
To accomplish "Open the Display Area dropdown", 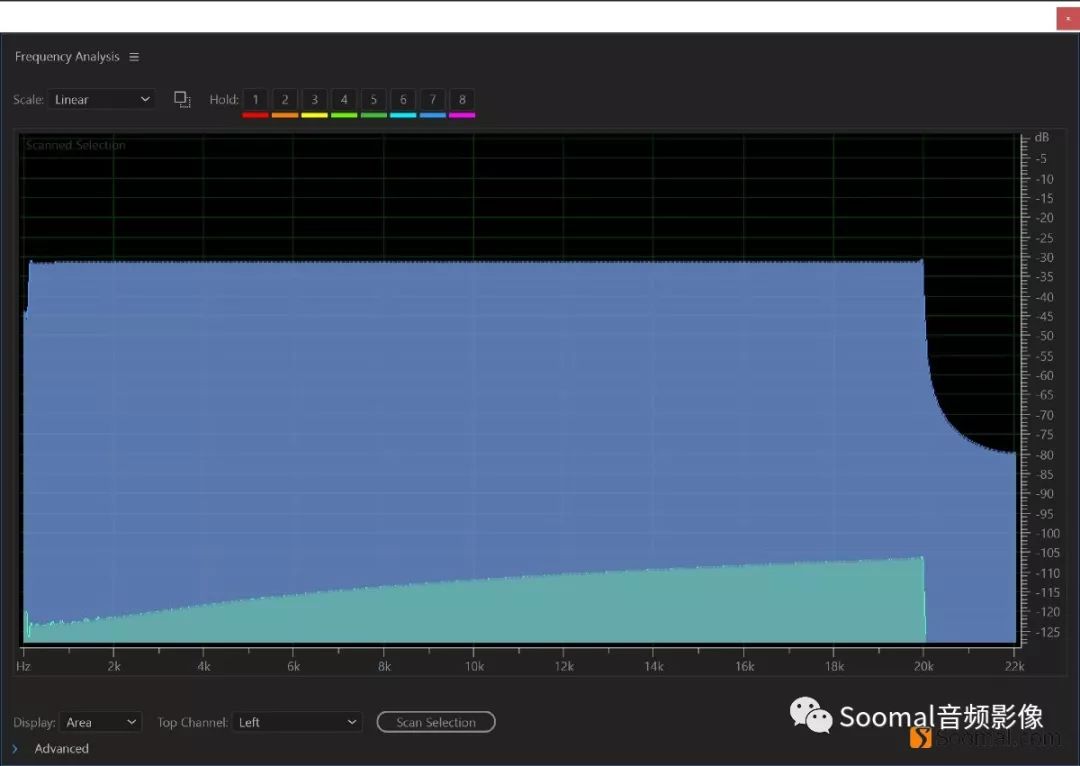I will pyautogui.click(x=101, y=722).
